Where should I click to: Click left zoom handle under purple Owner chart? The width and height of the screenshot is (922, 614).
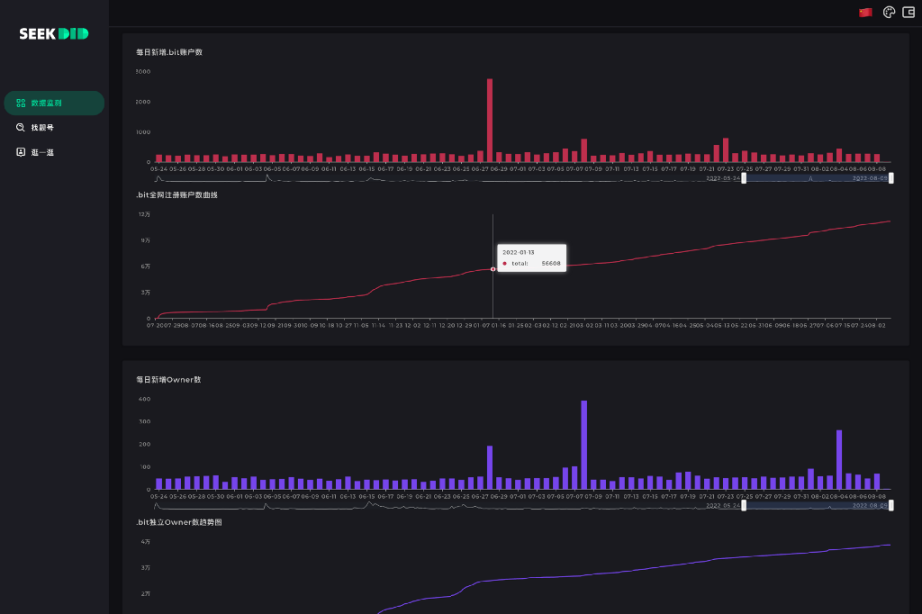click(x=742, y=505)
